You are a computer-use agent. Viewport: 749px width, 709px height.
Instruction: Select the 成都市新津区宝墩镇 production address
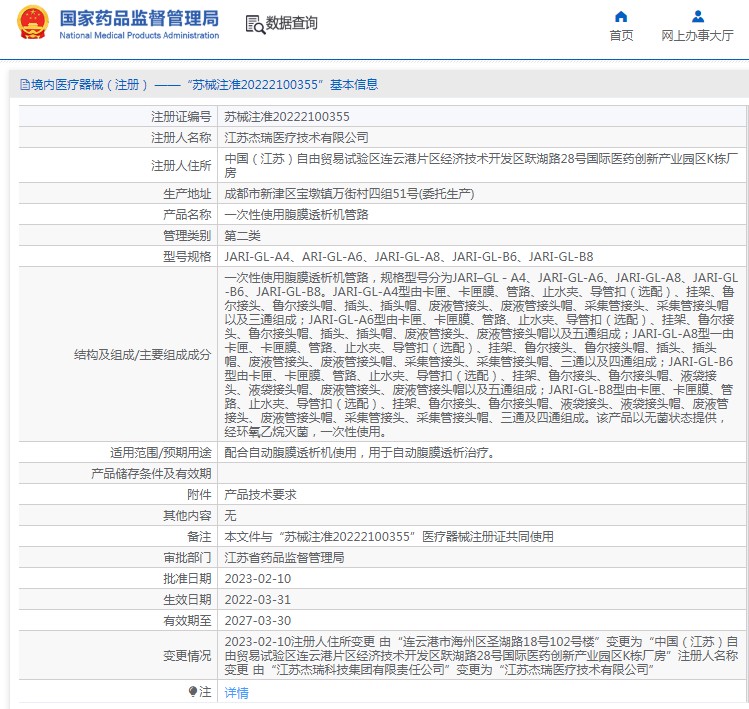pos(349,194)
